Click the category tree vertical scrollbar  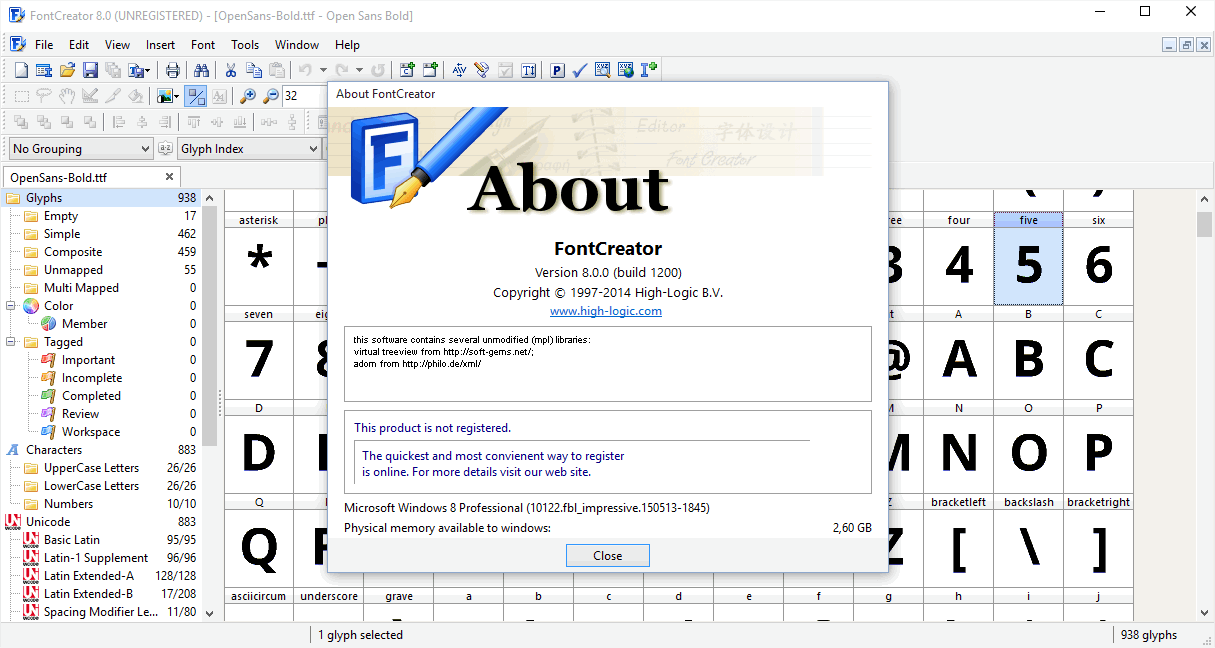point(209,405)
